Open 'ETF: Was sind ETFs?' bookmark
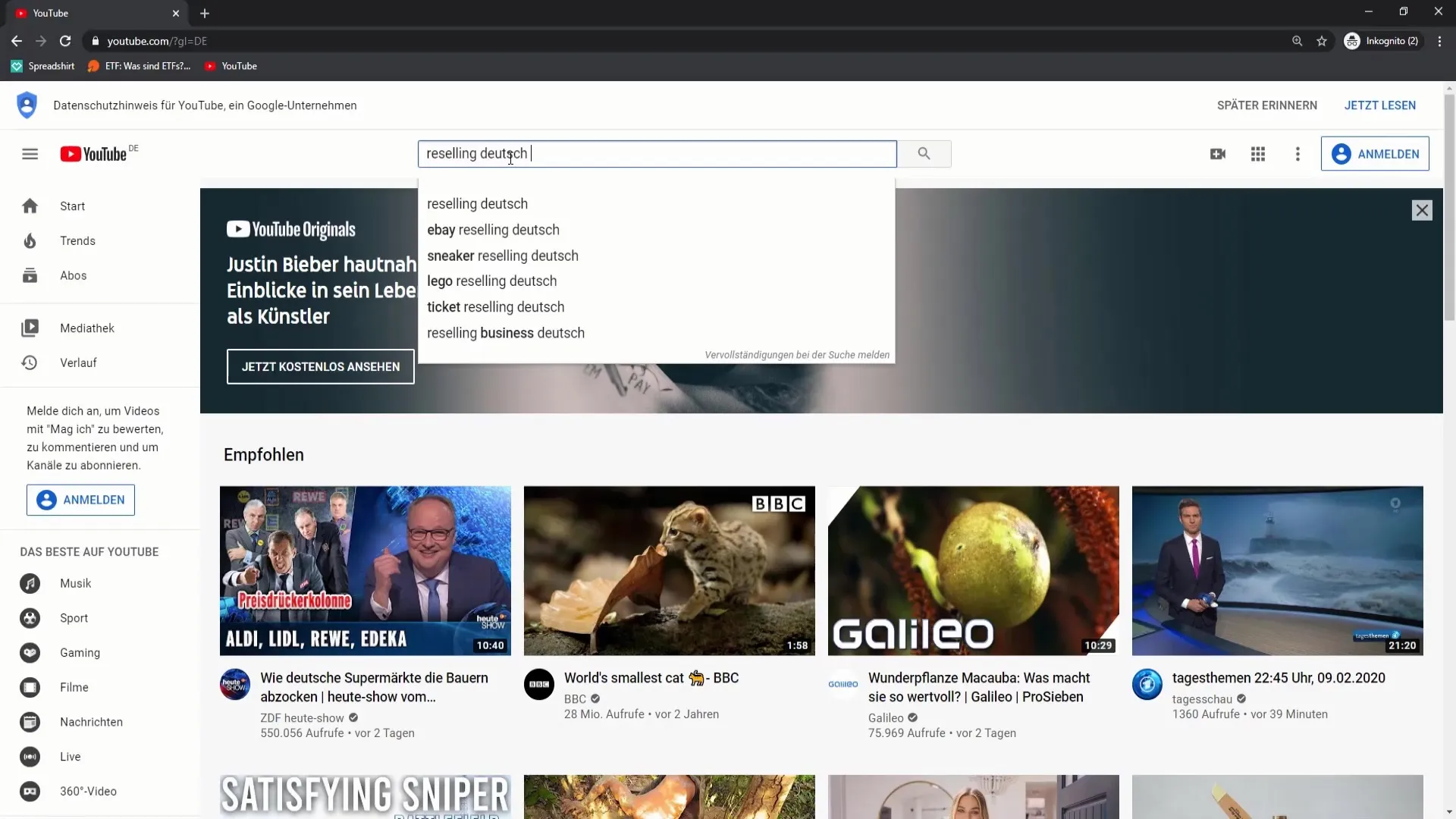 (140, 66)
